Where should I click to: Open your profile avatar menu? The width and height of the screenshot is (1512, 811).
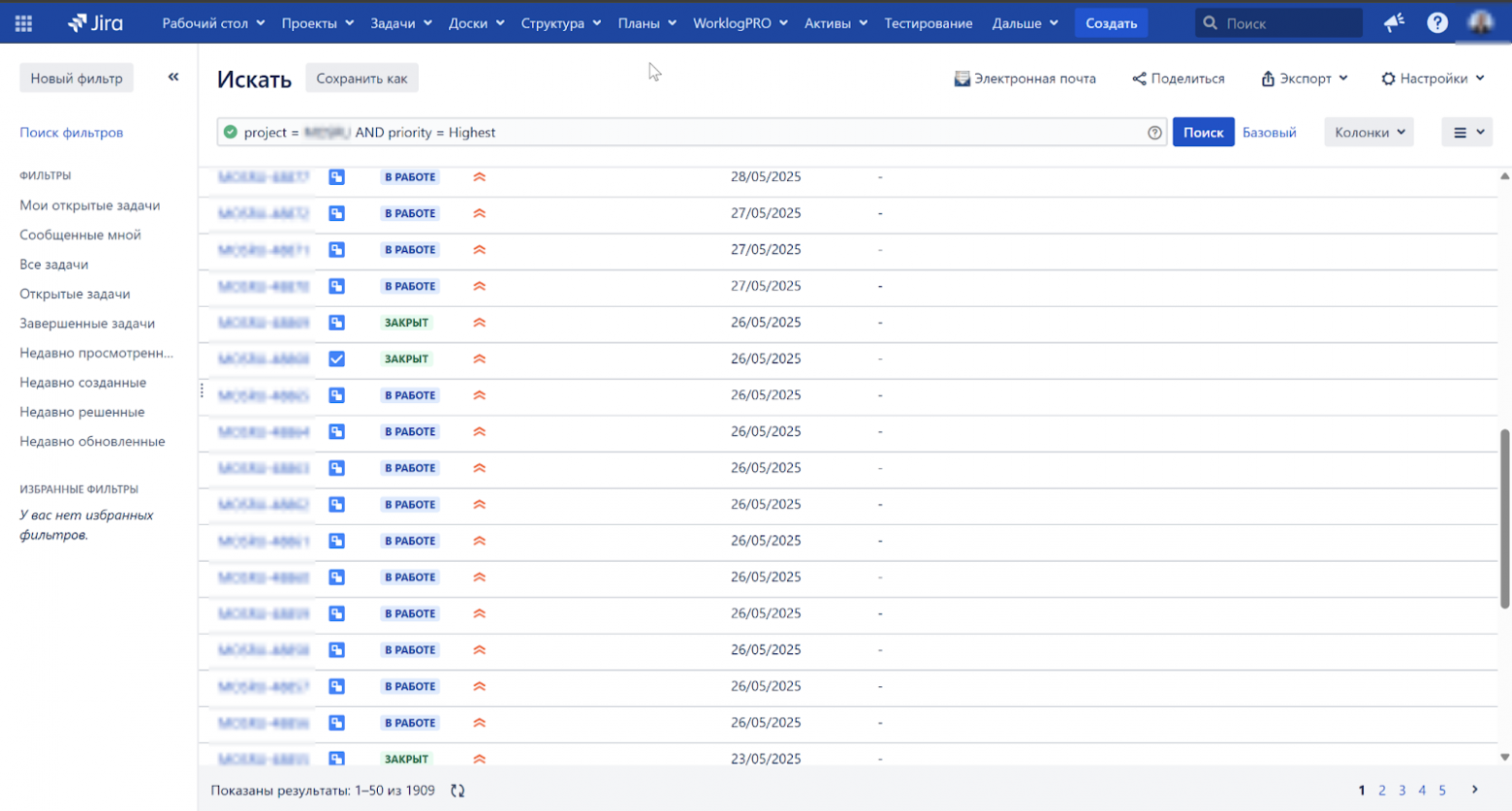pyautogui.click(x=1481, y=21)
